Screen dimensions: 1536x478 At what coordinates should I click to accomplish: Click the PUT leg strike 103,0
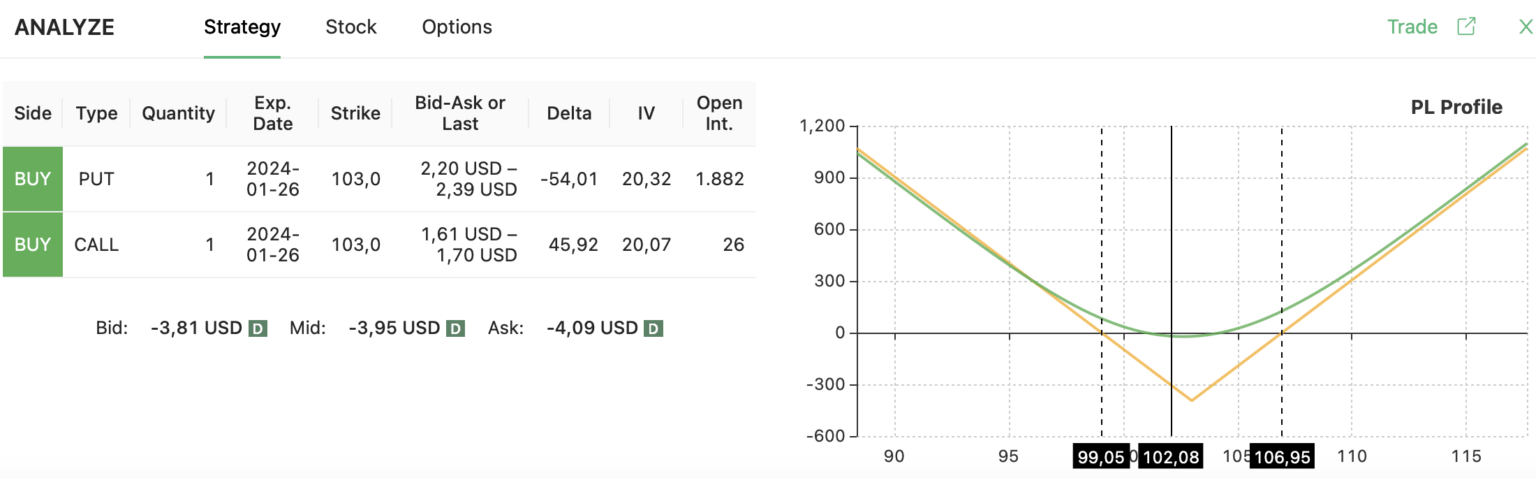(356, 179)
